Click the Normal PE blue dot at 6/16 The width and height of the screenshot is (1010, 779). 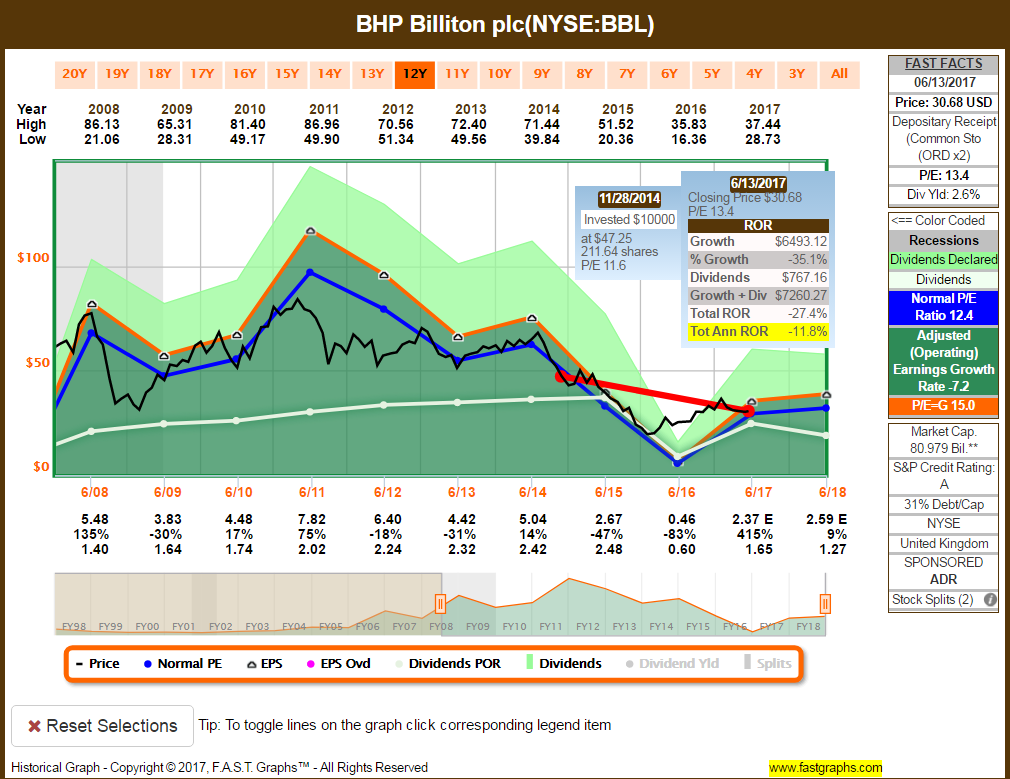(x=678, y=463)
